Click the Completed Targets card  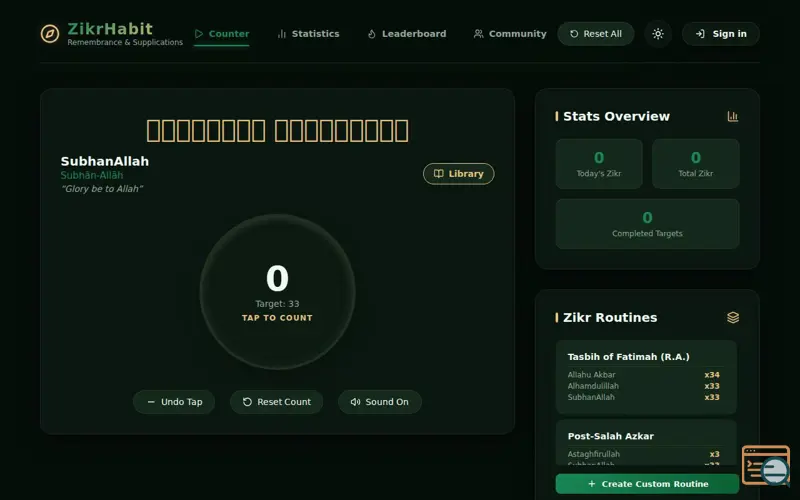[647, 224]
